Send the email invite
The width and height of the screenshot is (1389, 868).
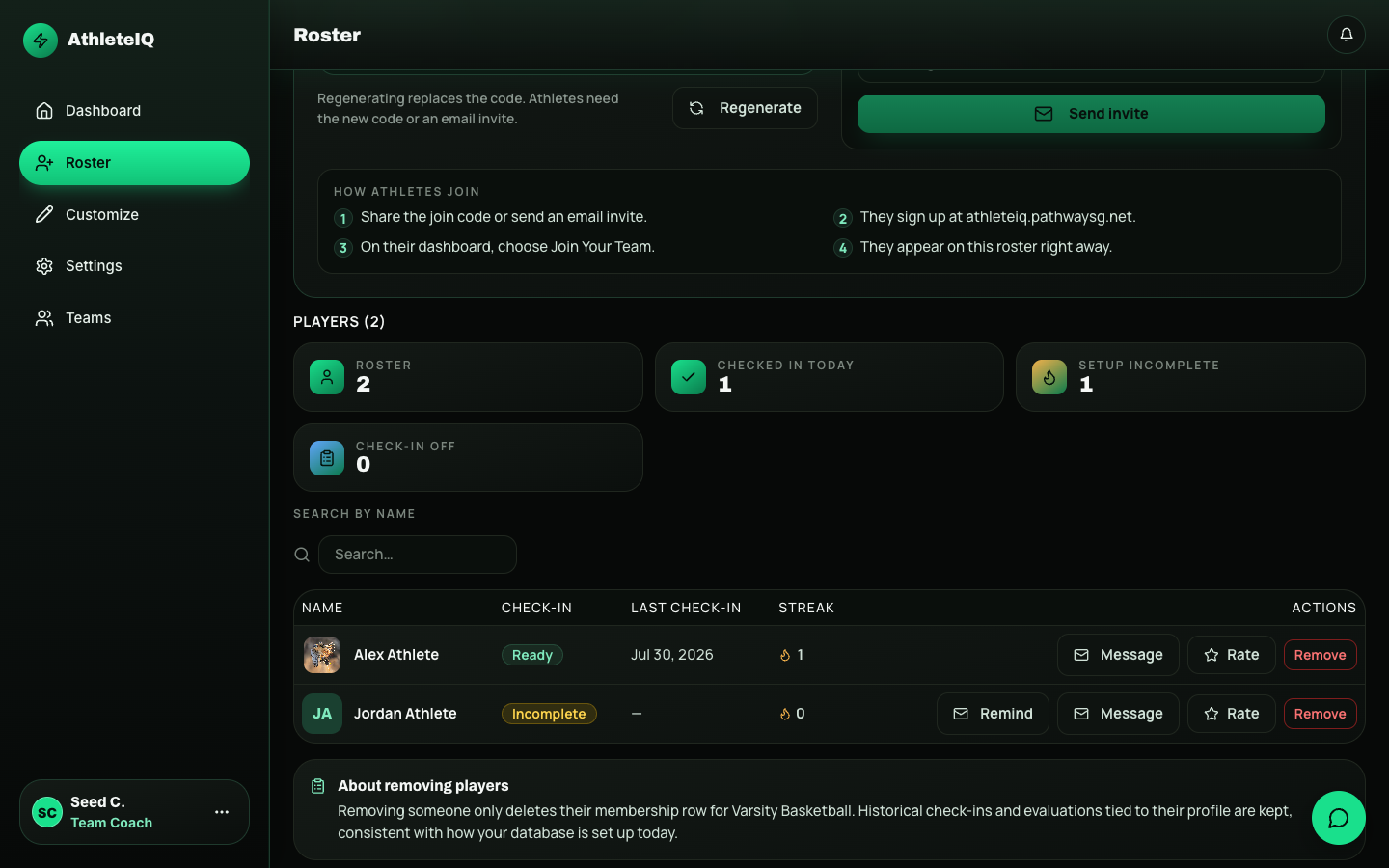click(x=1091, y=114)
